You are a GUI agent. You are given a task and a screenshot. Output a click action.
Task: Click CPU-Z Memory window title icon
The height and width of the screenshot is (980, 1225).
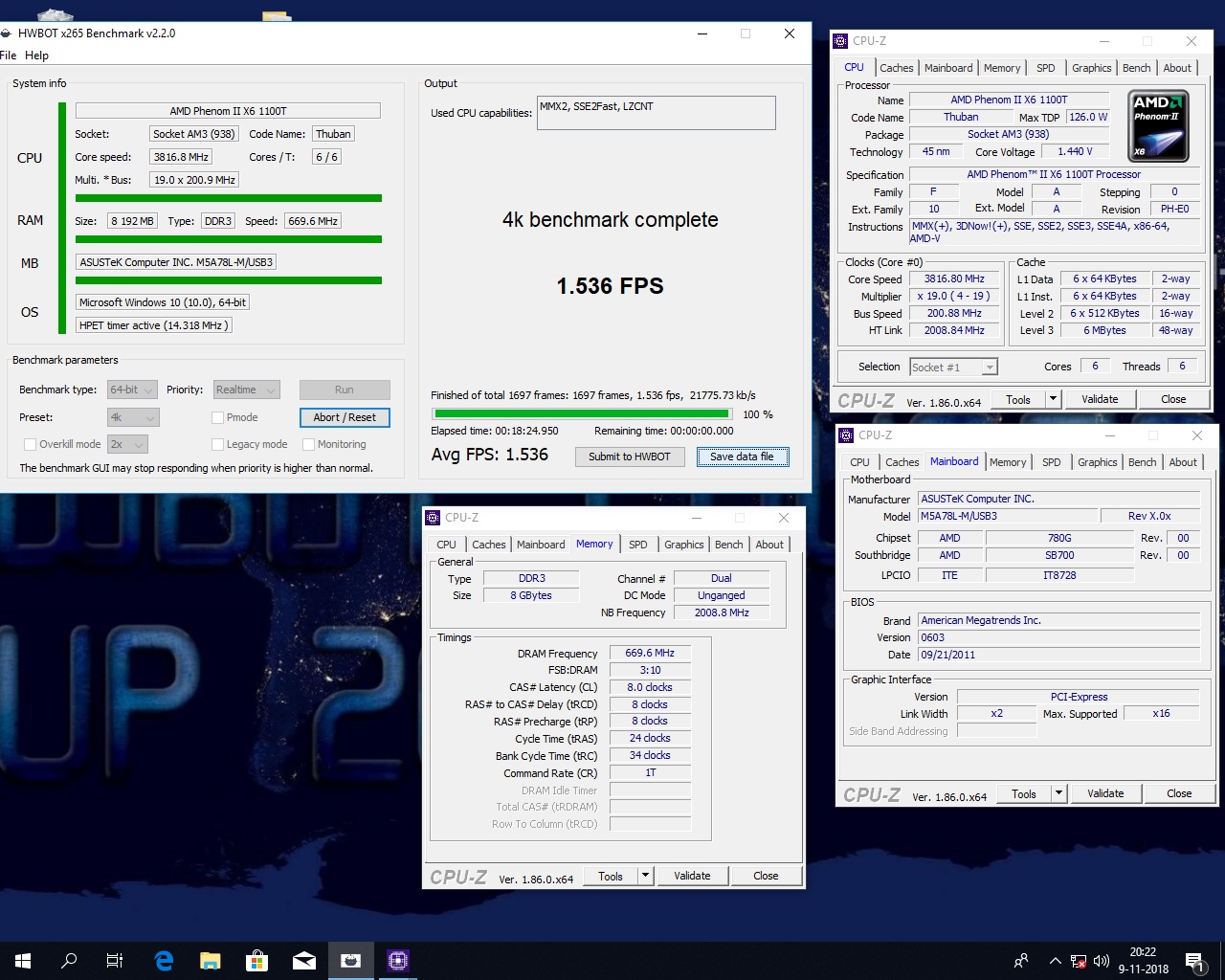point(433,518)
